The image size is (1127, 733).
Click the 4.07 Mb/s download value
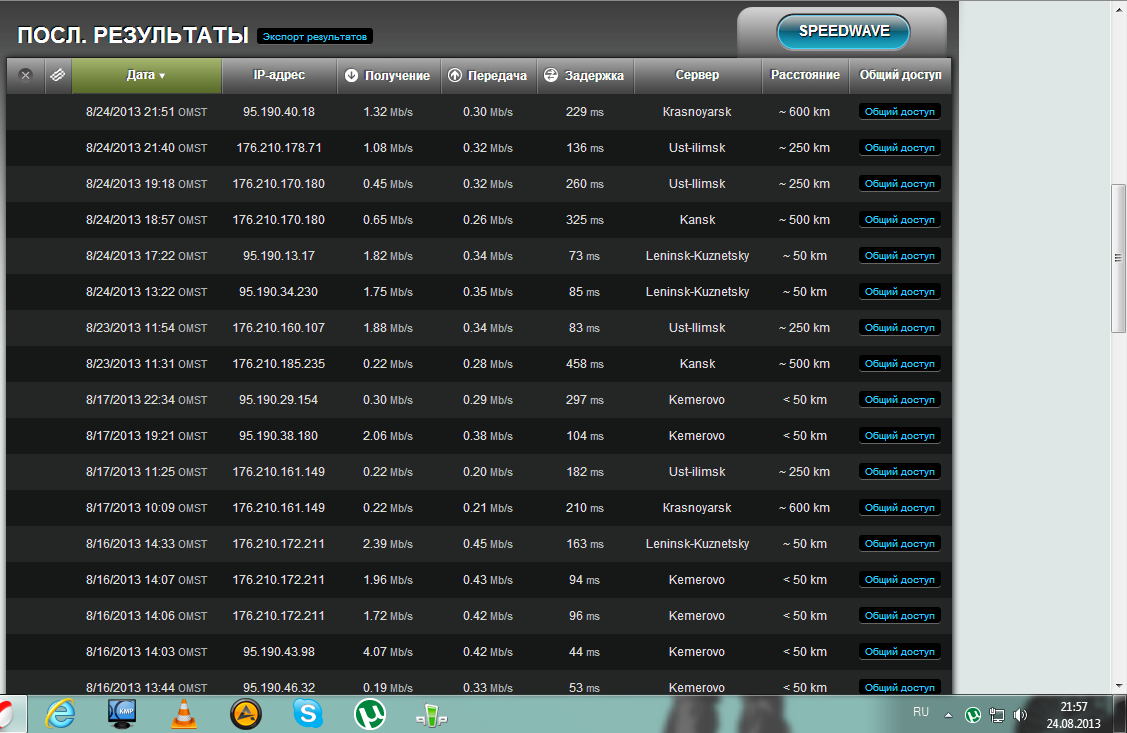click(387, 652)
